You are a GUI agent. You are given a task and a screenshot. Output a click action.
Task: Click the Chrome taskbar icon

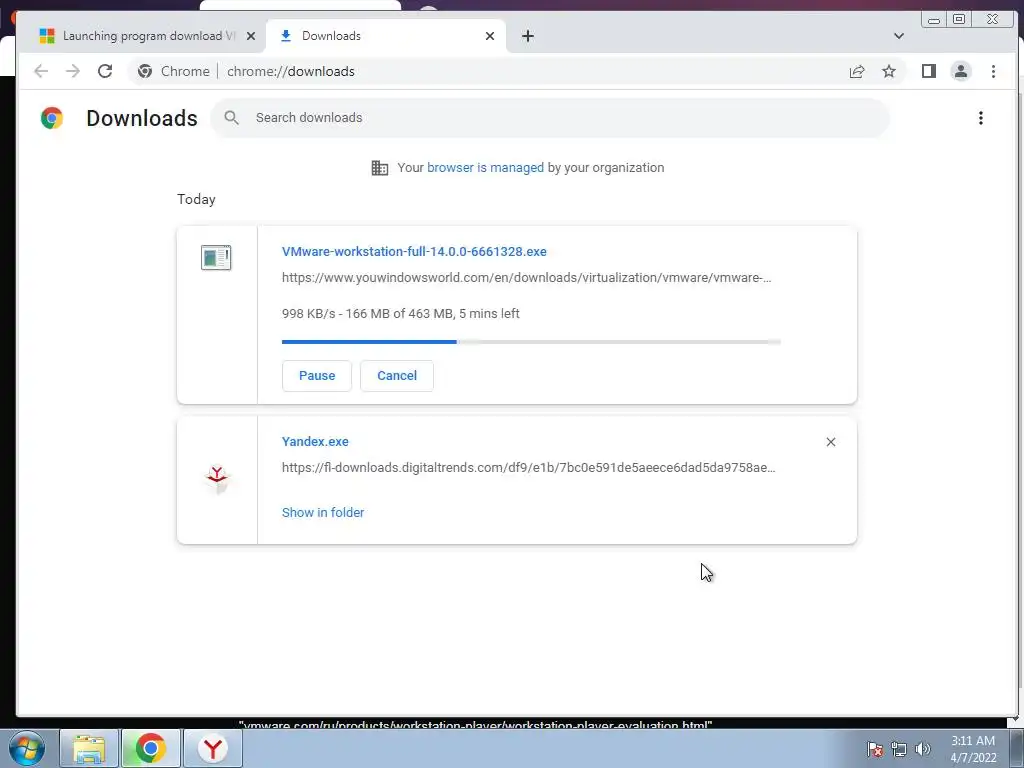click(x=150, y=749)
